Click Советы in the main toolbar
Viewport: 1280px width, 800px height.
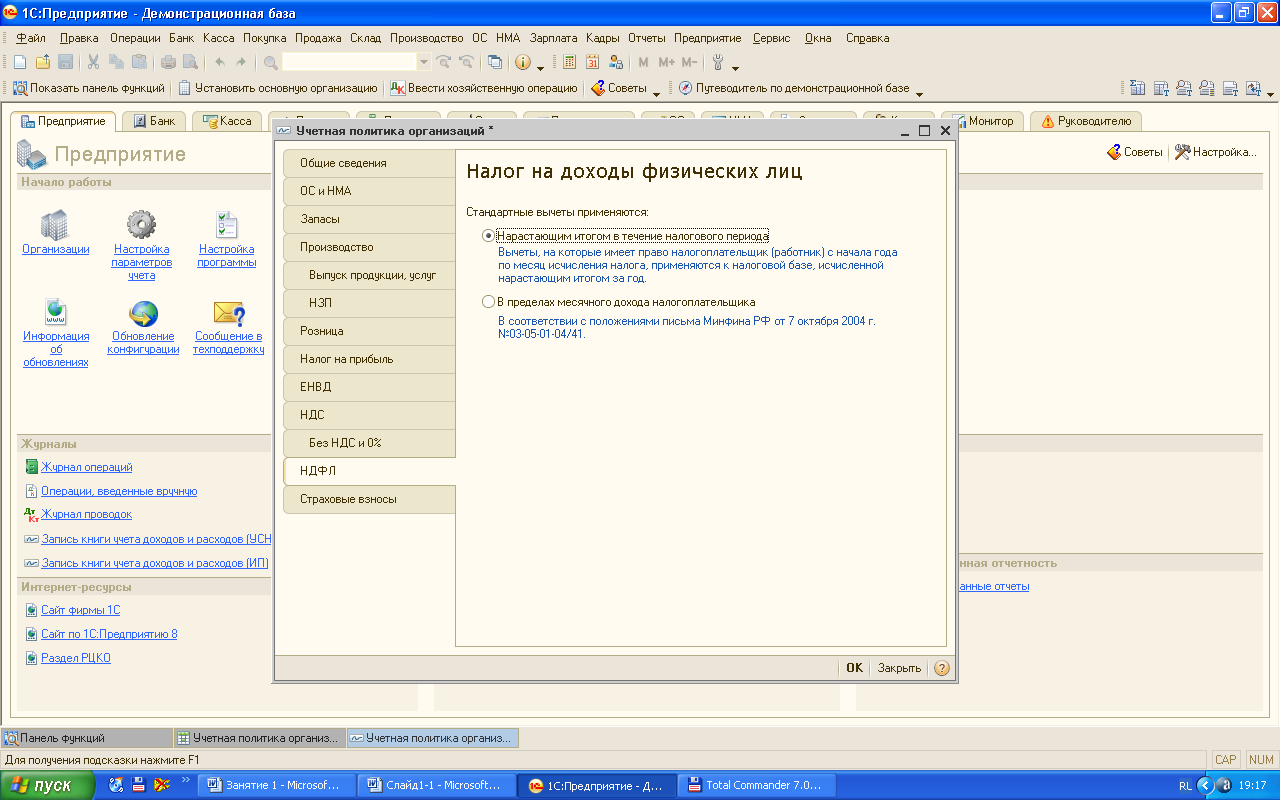point(619,88)
